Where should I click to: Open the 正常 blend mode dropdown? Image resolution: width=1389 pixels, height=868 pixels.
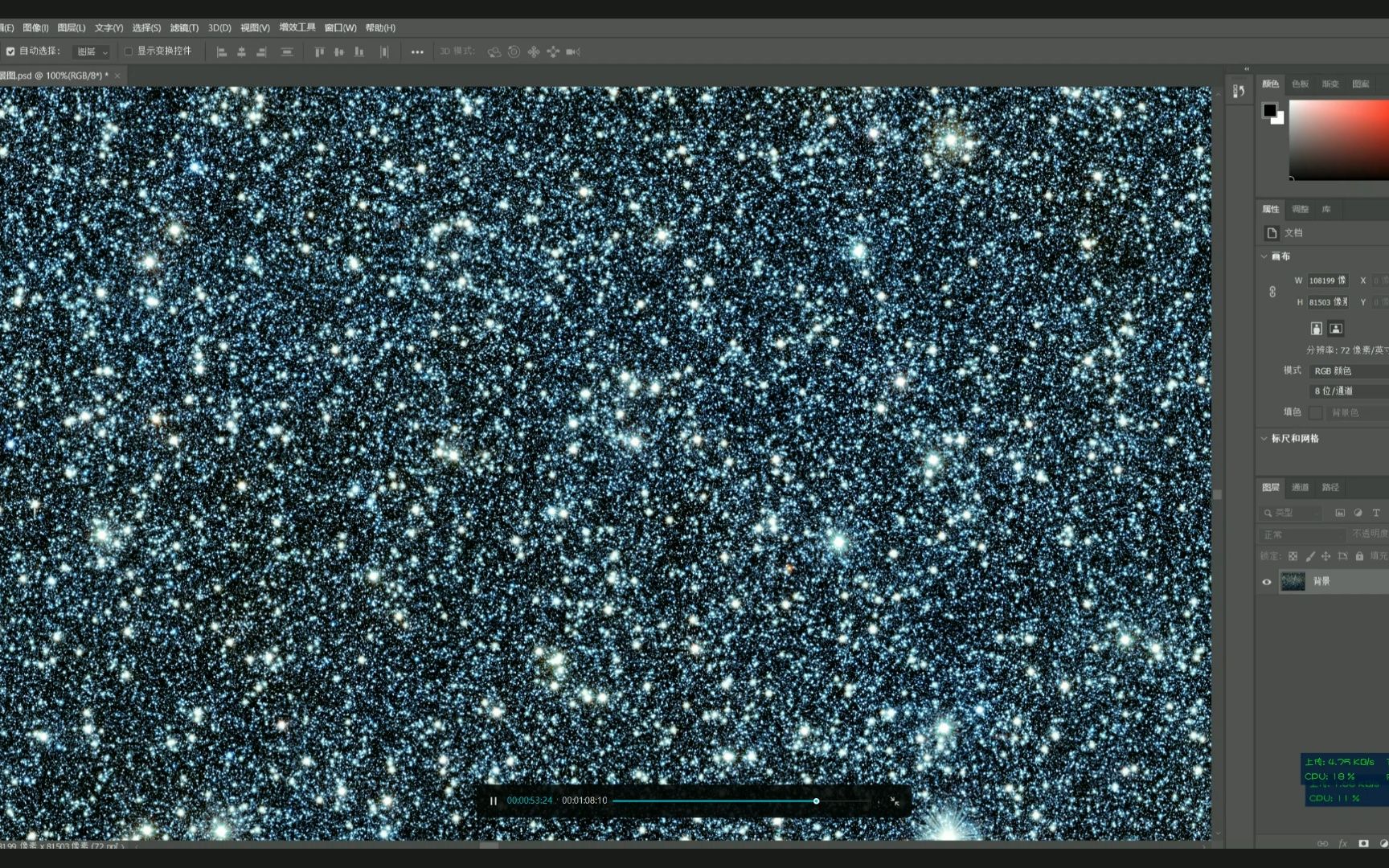(1302, 534)
